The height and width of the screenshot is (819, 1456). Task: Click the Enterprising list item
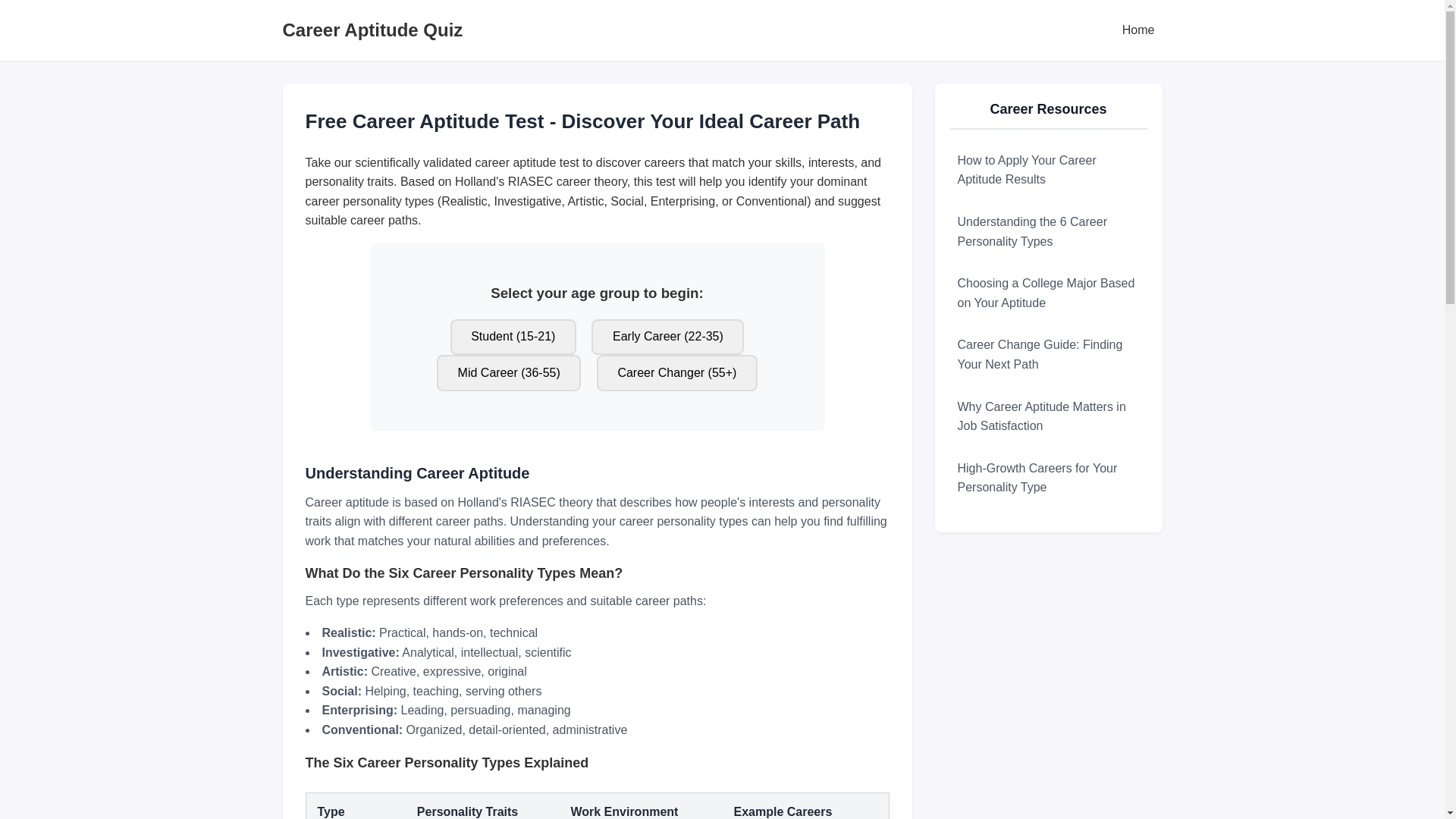[446, 711]
